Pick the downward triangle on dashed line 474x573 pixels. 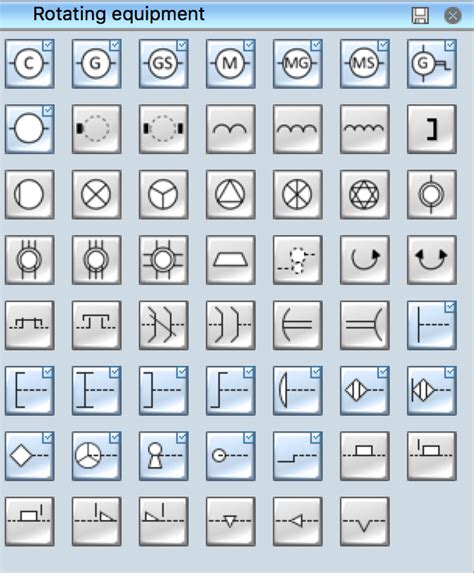pos(231,521)
